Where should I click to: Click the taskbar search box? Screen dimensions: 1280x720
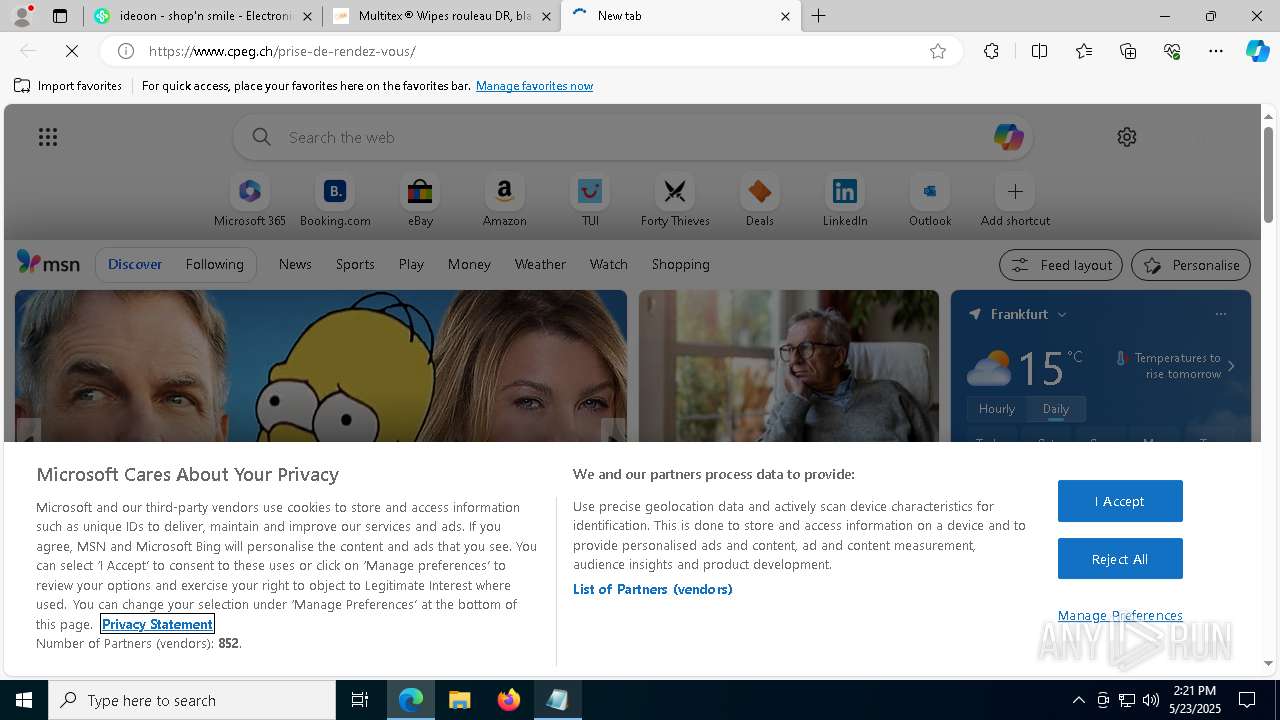tap(192, 700)
